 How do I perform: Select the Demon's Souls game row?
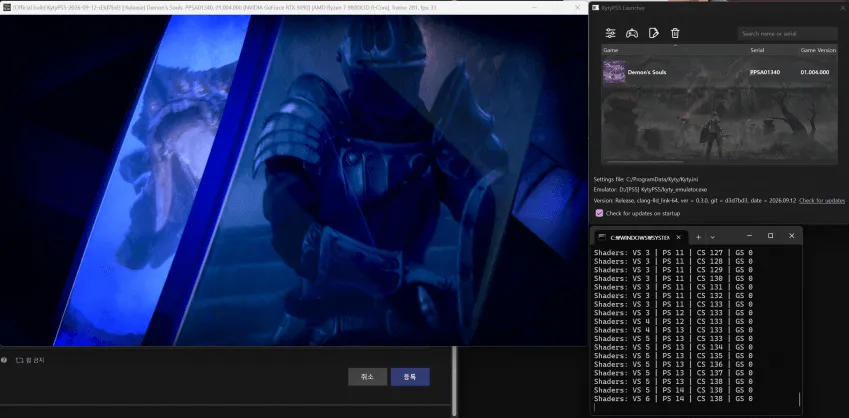[x=720, y=72]
